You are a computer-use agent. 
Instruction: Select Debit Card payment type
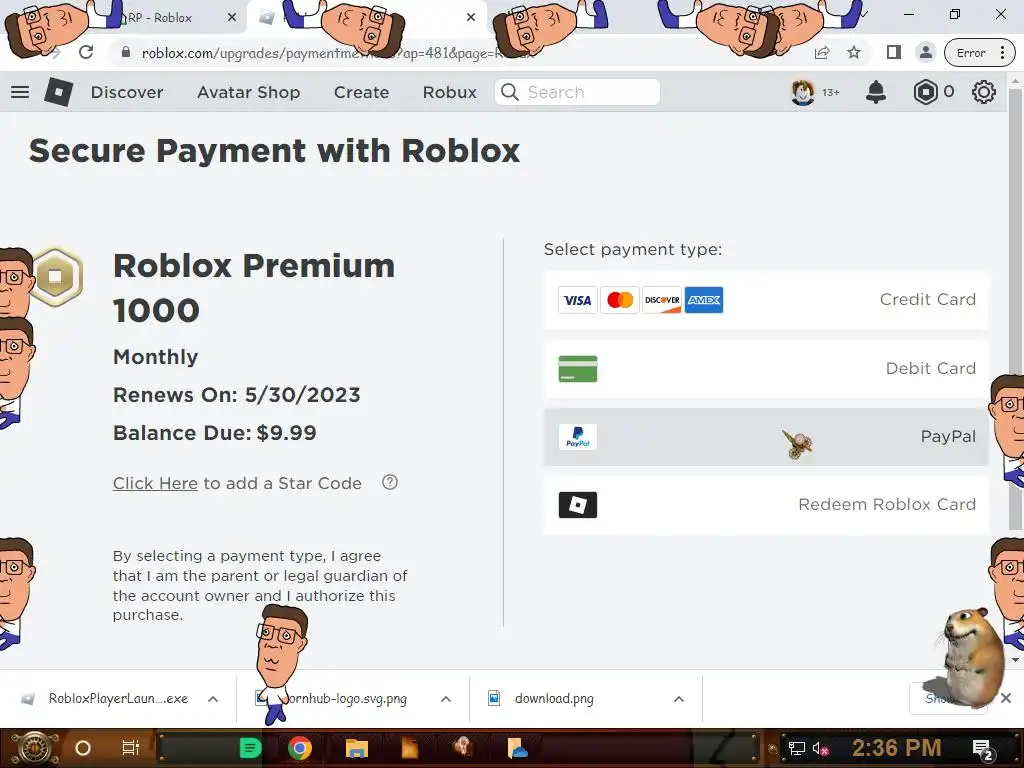click(x=766, y=369)
